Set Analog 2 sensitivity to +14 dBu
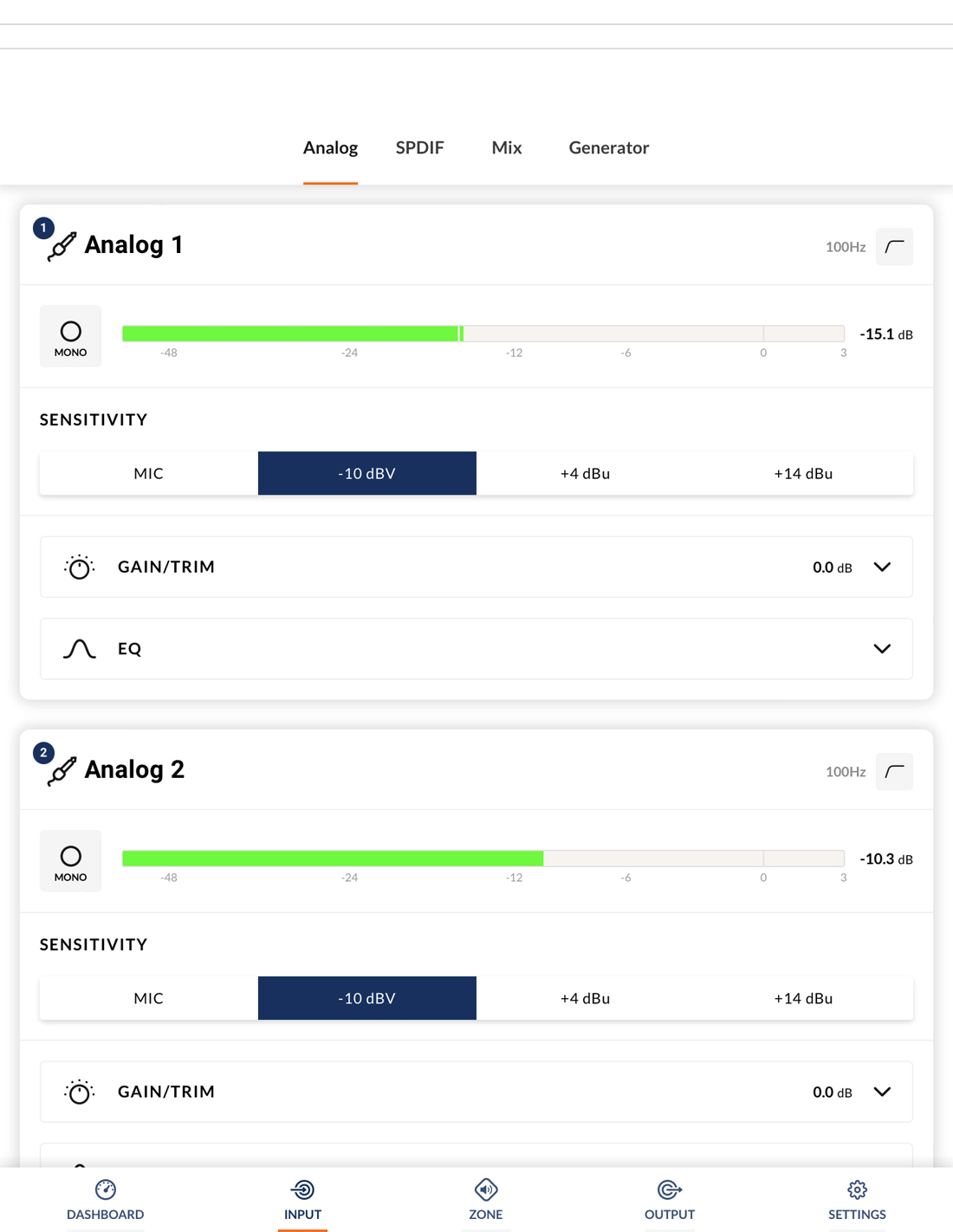 click(x=803, y=998)
